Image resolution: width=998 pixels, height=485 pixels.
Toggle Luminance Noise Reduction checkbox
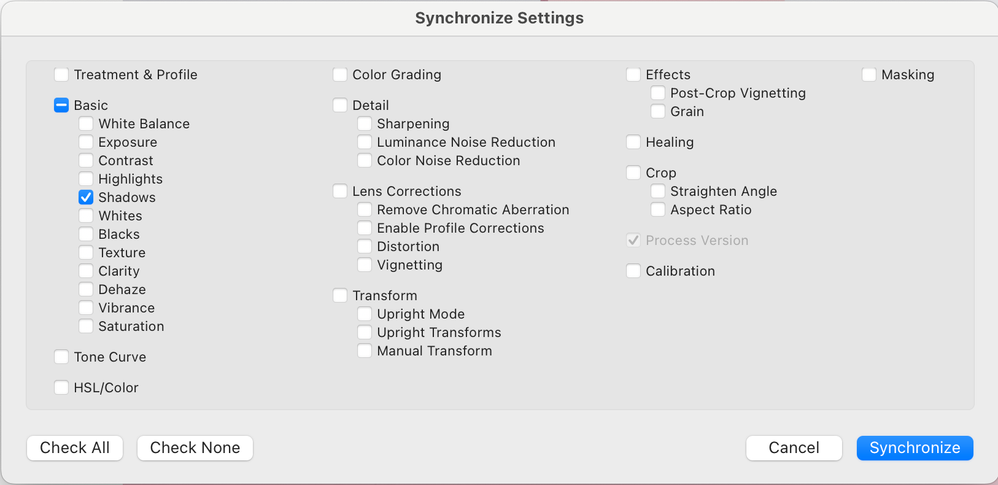(x=365, y=142)
